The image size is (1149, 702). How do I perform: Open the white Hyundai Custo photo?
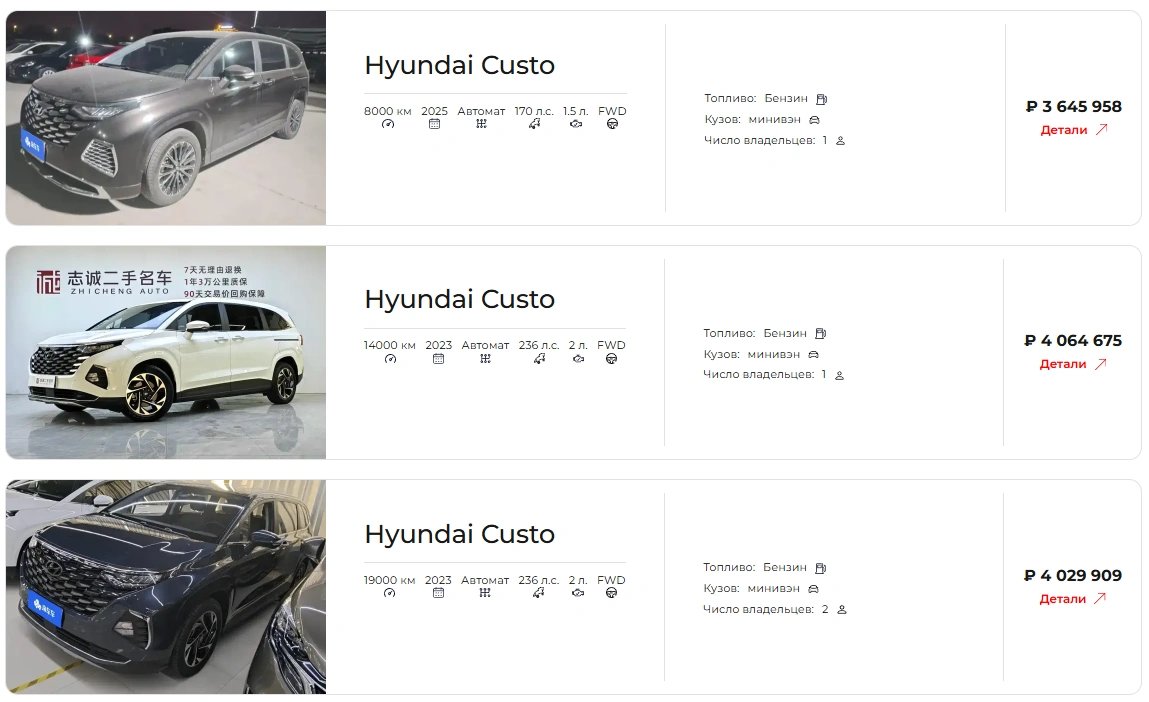(166, 352)
